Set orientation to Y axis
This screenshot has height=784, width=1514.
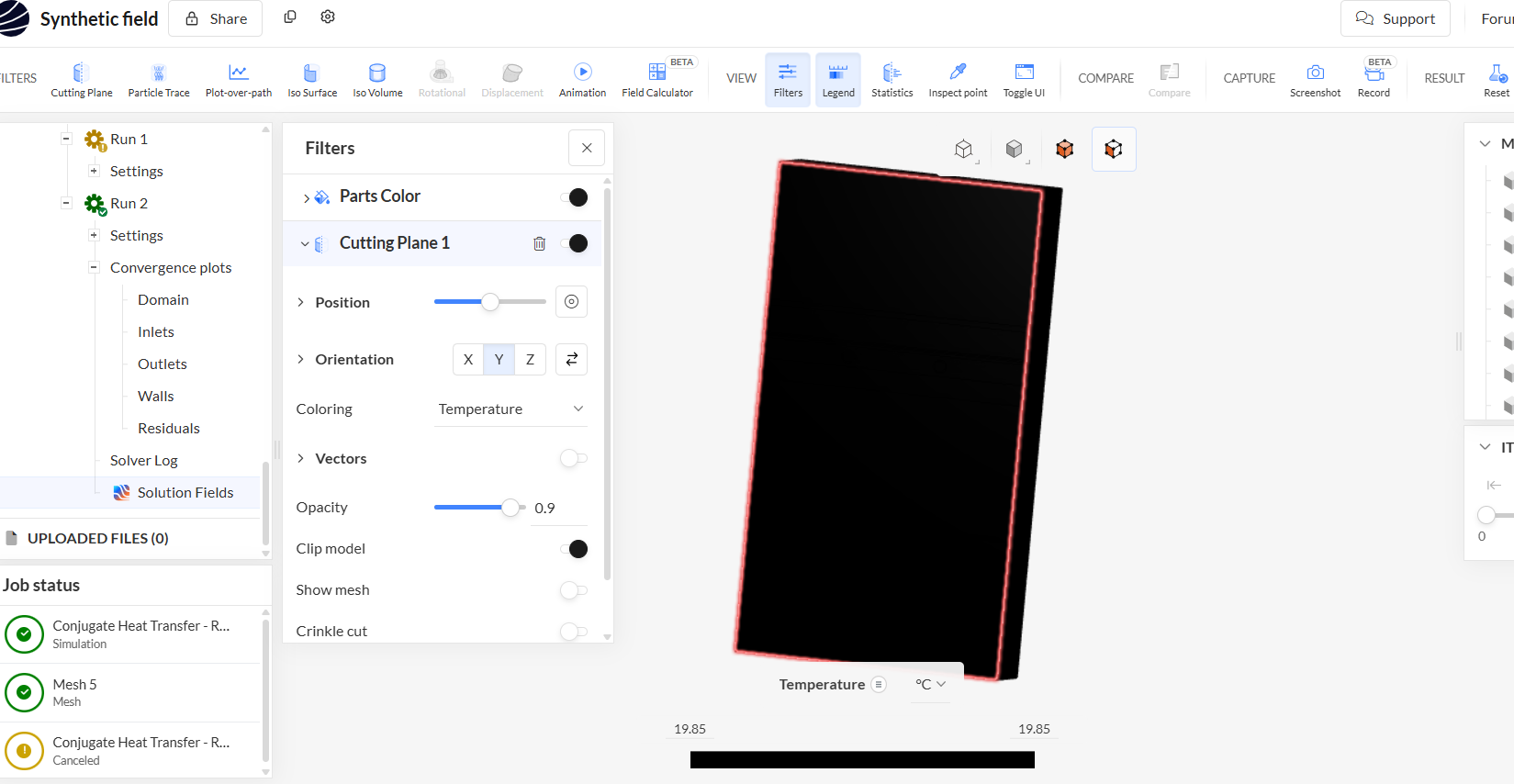coord(499,359)
